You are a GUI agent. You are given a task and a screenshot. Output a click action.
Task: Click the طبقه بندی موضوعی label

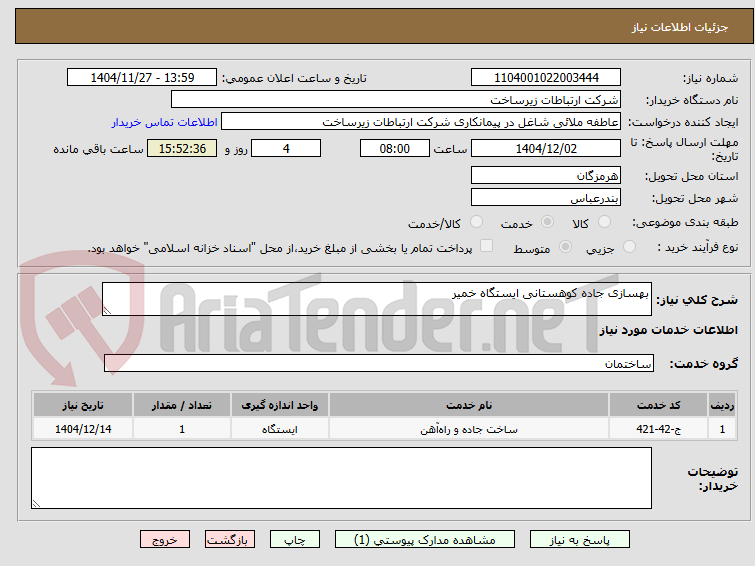tap(685, 223)
